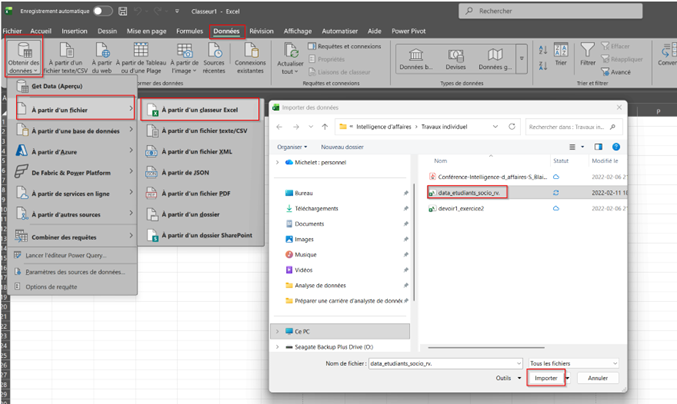Open the Tous les fichiers type dropdown

click(572, 364)
